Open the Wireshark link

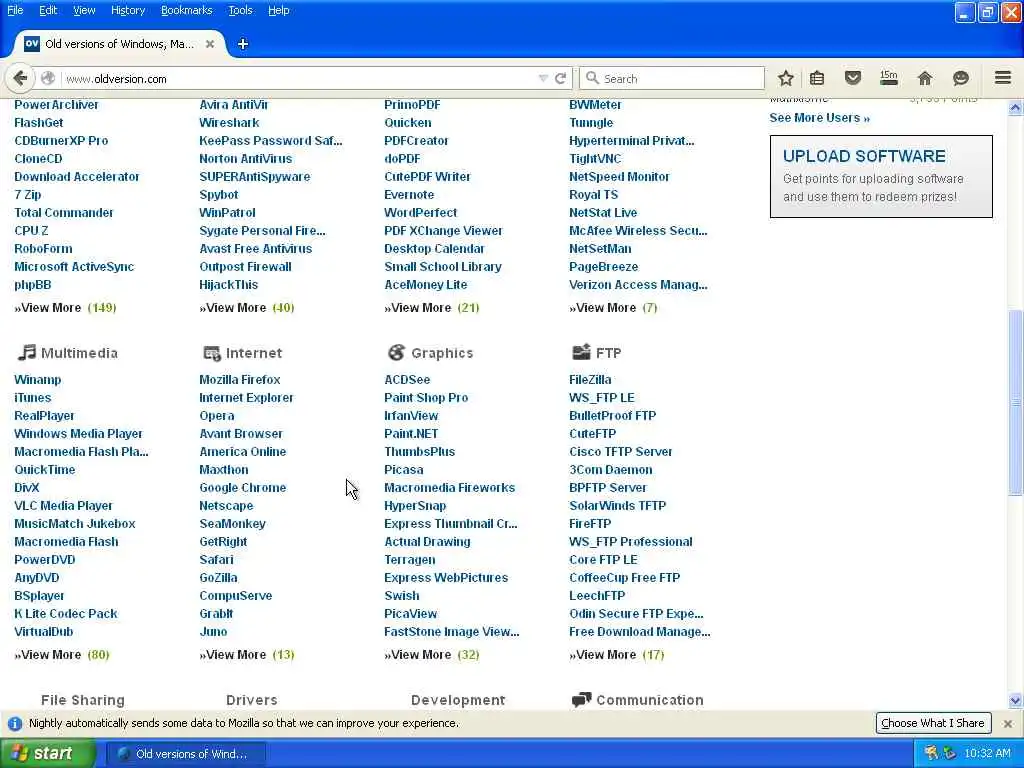(x=229, y=123)
